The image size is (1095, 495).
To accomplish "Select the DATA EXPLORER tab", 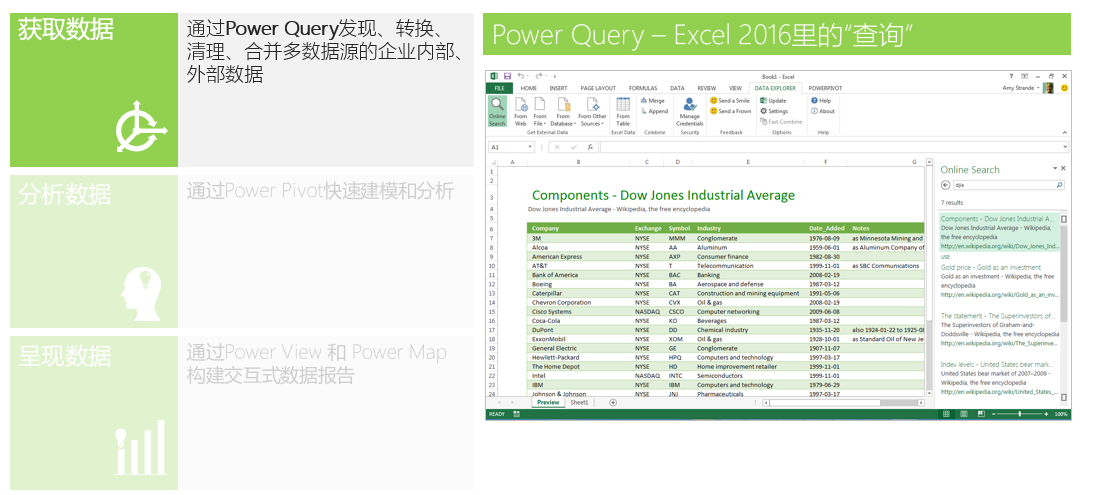I will [775, 89].
